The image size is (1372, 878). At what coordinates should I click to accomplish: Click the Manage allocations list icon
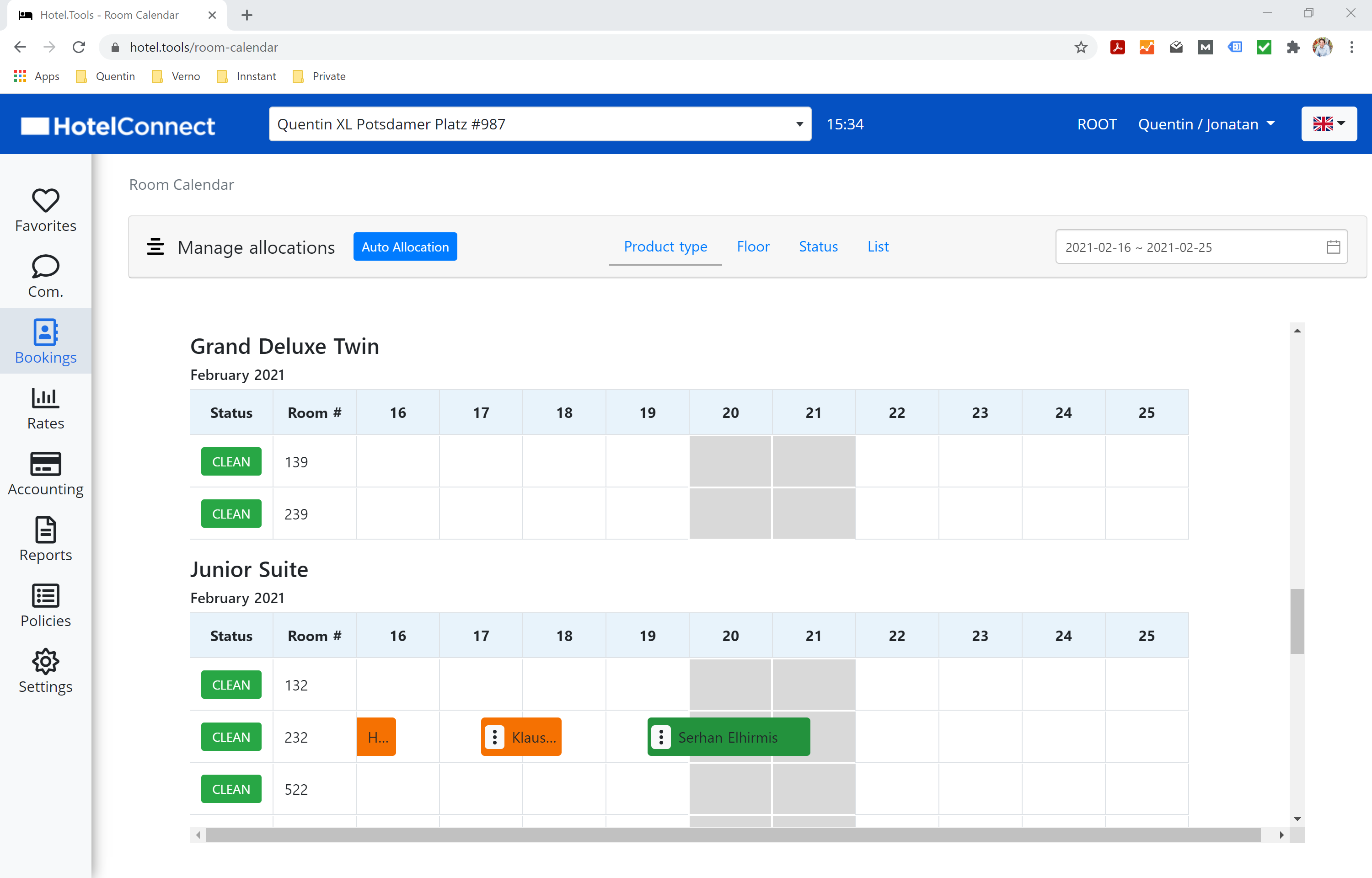[155, 247]
